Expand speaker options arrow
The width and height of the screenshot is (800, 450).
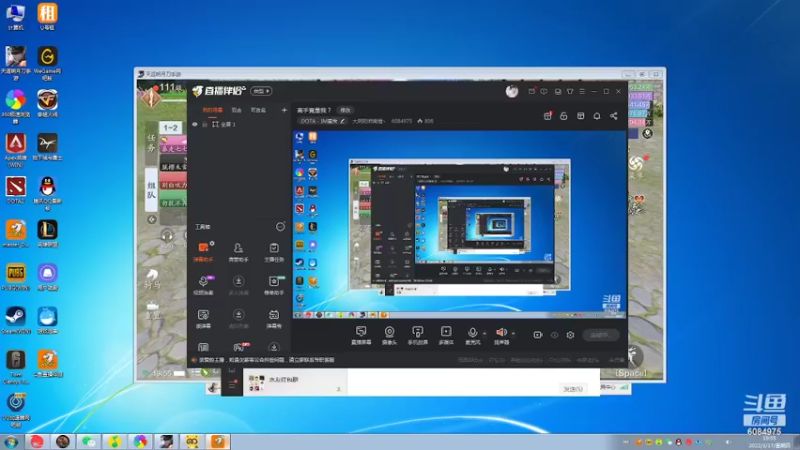513,334
